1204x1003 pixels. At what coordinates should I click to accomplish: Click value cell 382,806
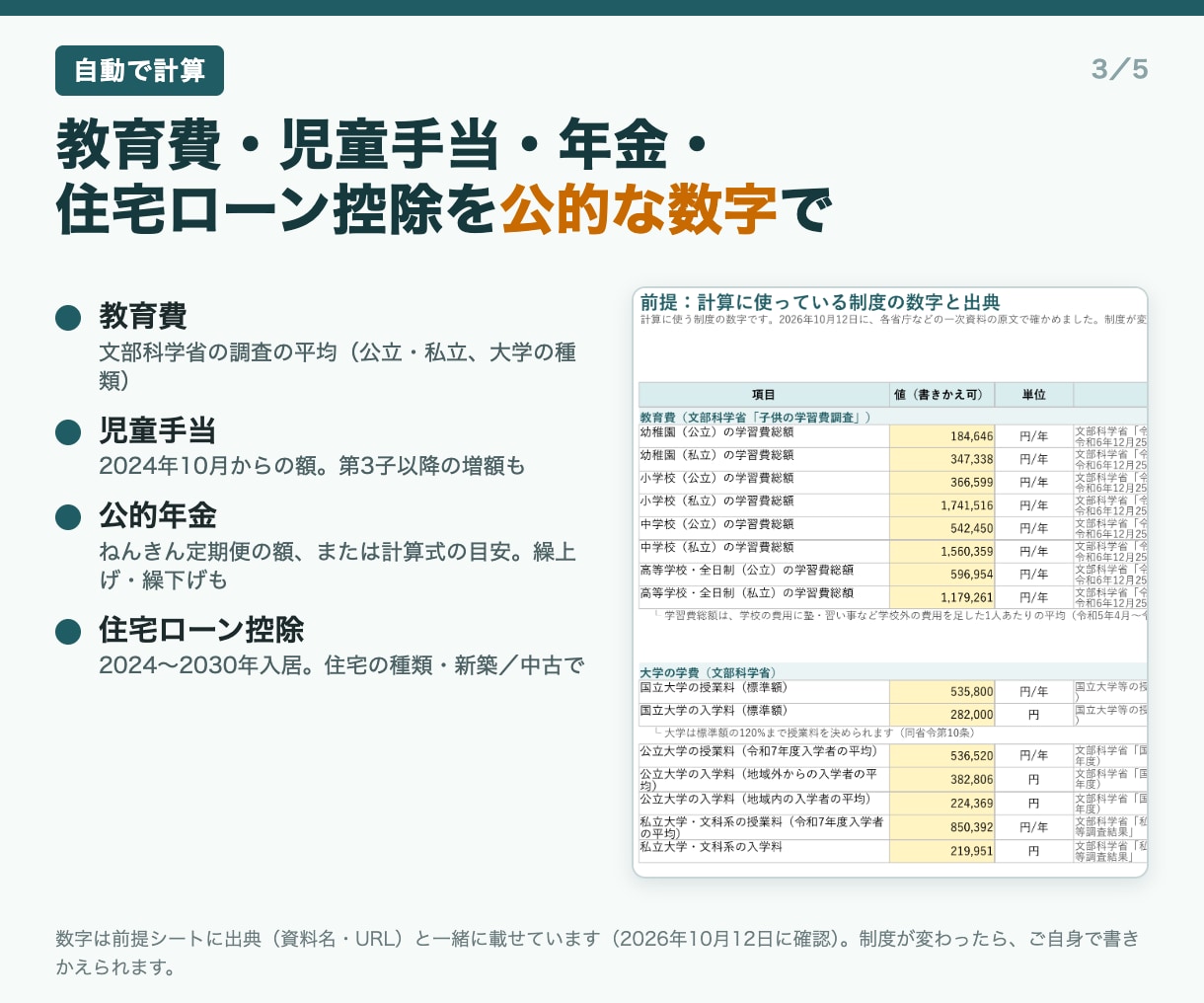click(x=941, y=780)
